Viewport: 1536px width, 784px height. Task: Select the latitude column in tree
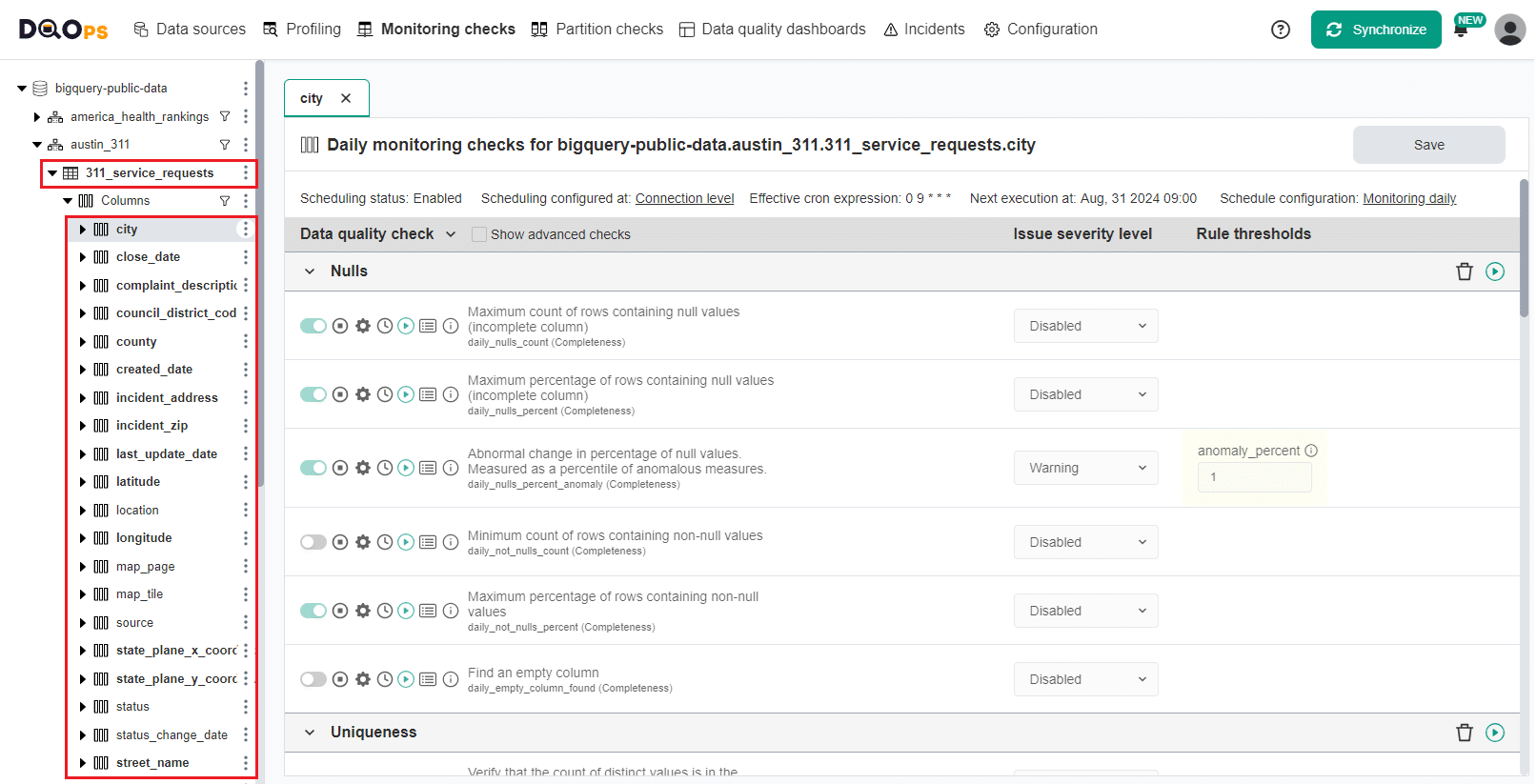tap(138, 482)
